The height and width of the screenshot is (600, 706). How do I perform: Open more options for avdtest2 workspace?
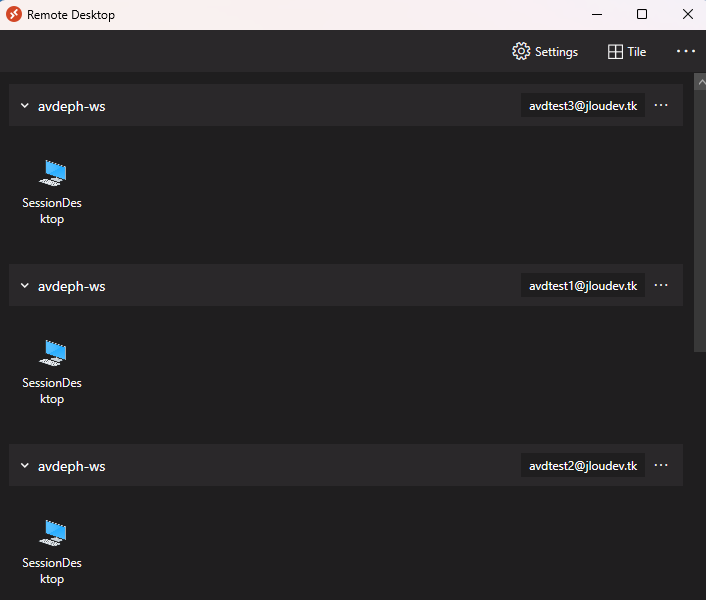click(x=661, y=465)
